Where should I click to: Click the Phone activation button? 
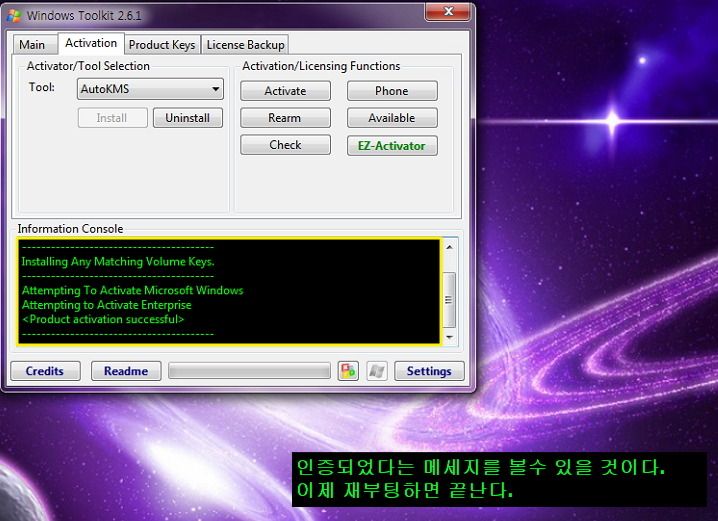392,91
